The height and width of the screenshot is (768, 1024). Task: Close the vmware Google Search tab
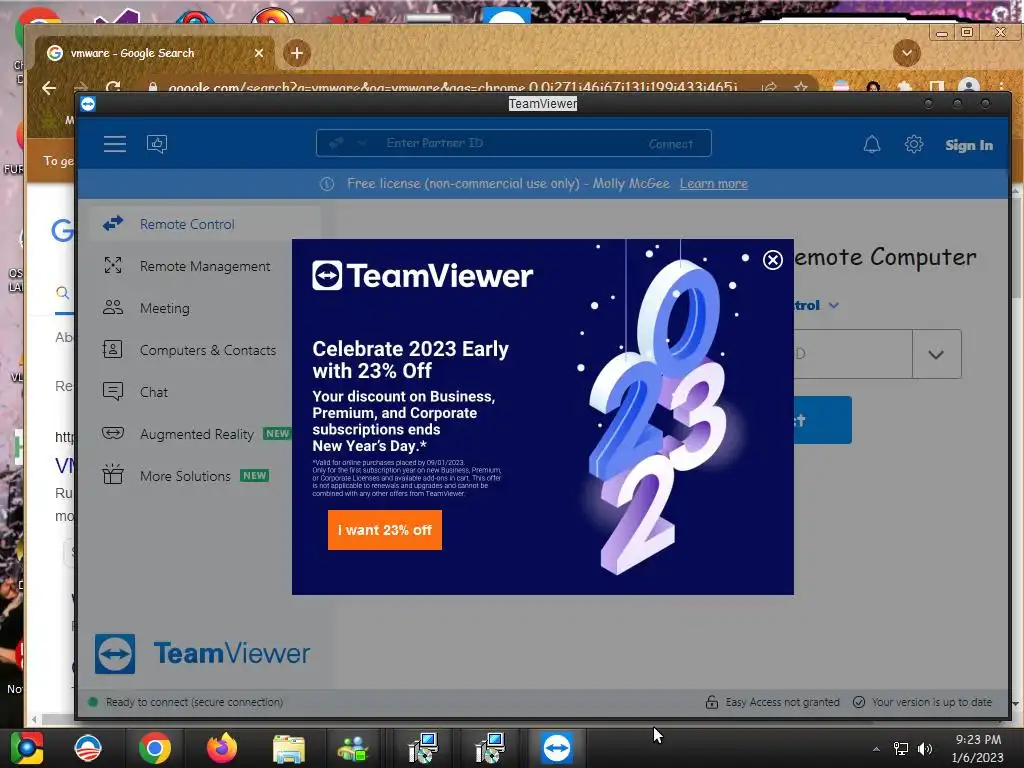pyautogui.click(x=259, y=53)
